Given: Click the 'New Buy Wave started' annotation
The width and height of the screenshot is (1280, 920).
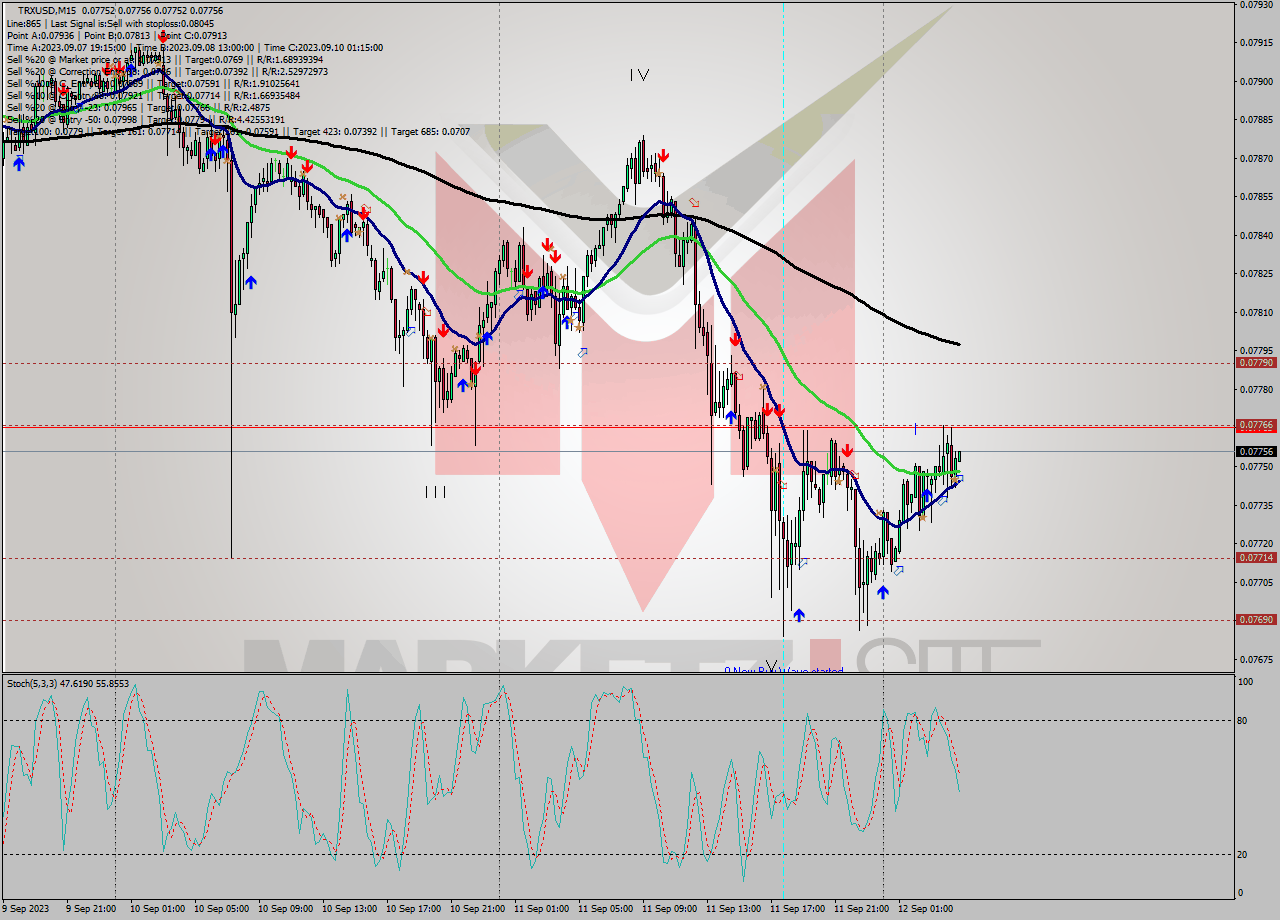Looking at the screenshot, I should tap(788, 670).
